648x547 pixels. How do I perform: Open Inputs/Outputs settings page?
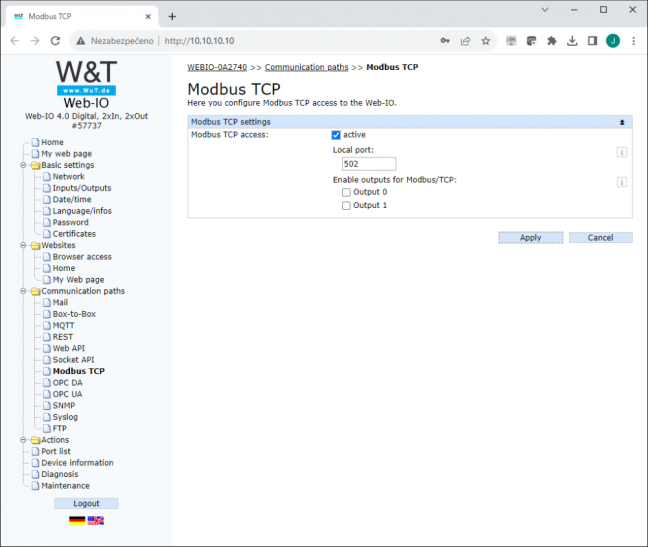click(x=82, y=188)
